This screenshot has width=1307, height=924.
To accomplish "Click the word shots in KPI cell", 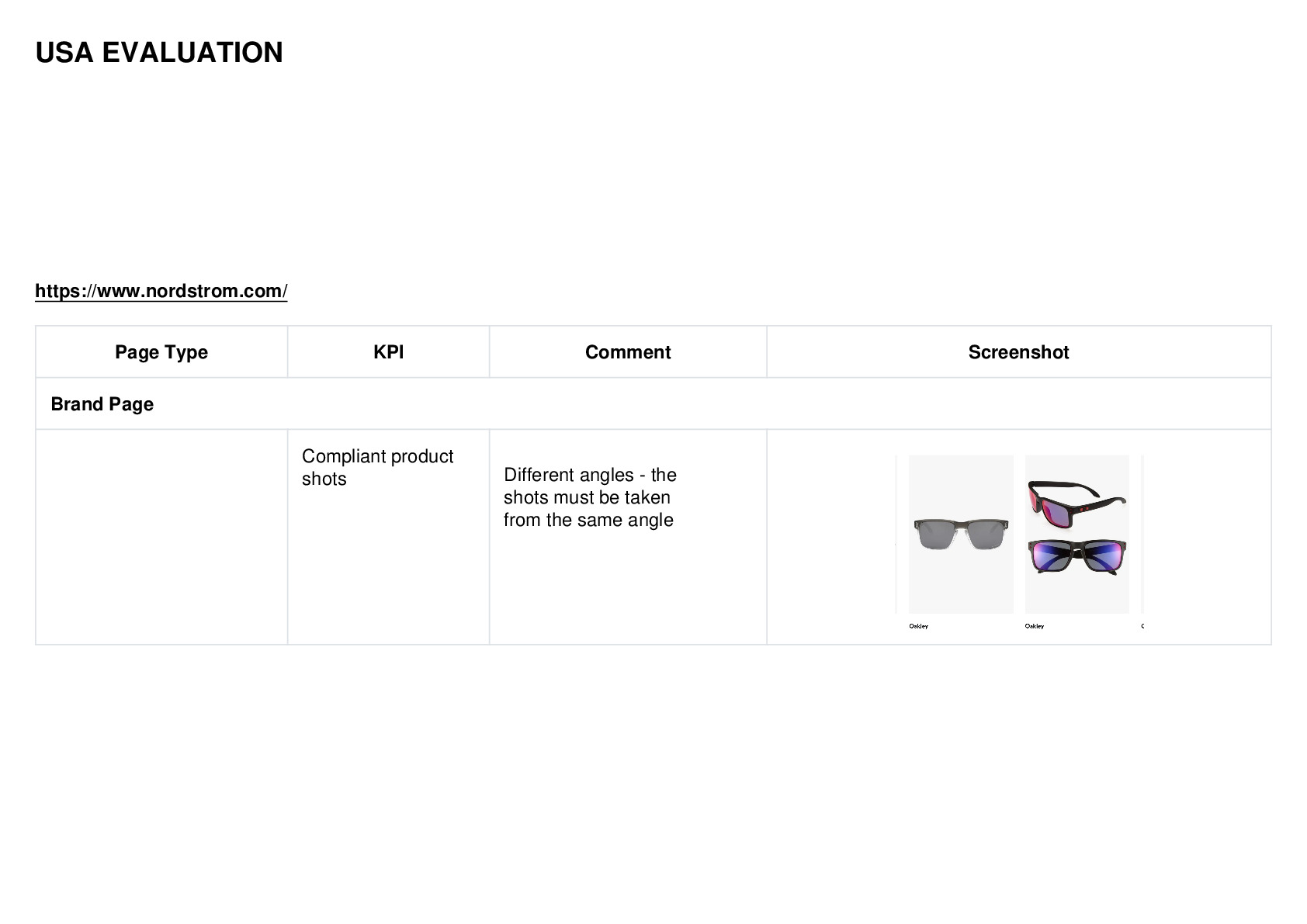I will point(324,479).
